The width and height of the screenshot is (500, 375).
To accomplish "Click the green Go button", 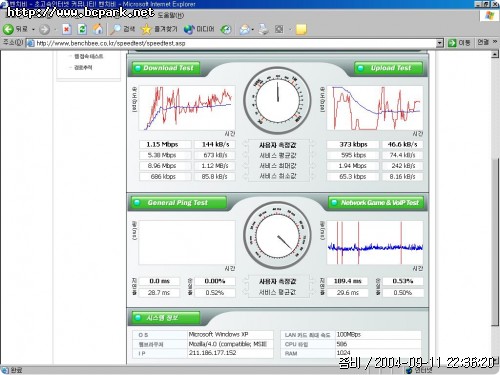I will point(459,43).
